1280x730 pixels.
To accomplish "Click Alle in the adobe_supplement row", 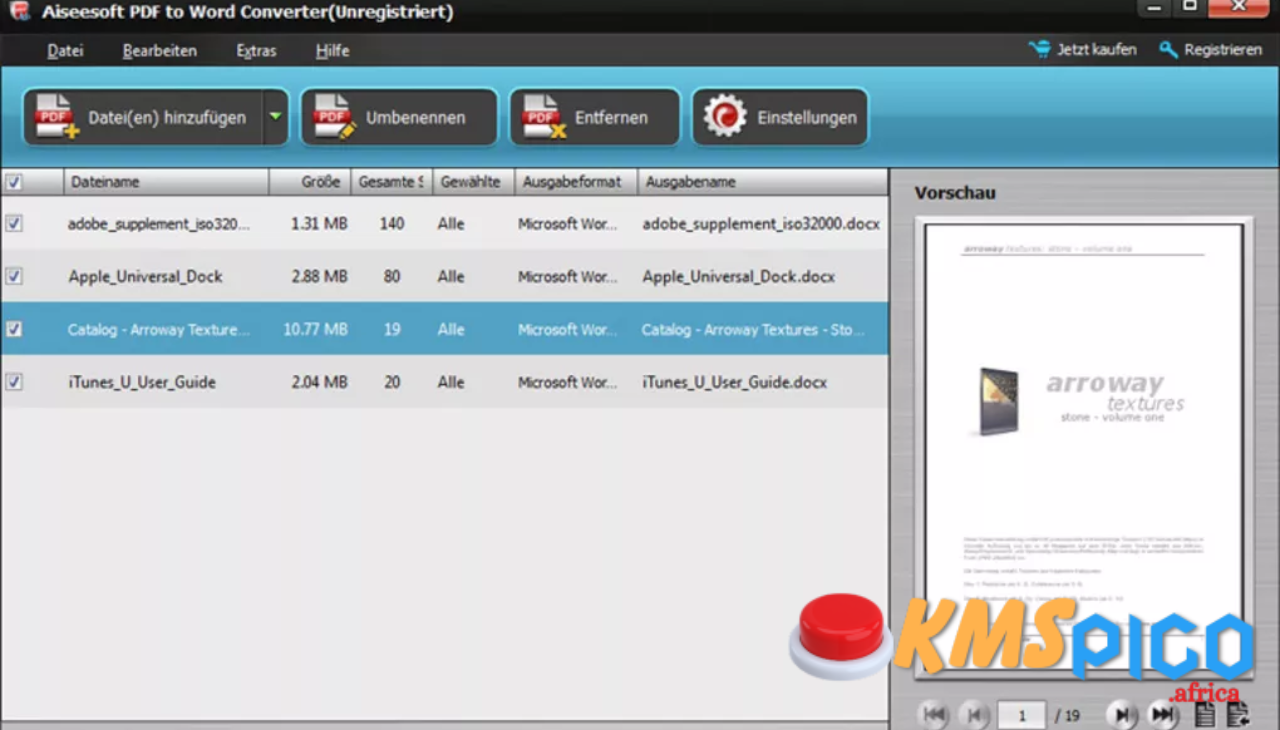I will [x=451, y=224].
